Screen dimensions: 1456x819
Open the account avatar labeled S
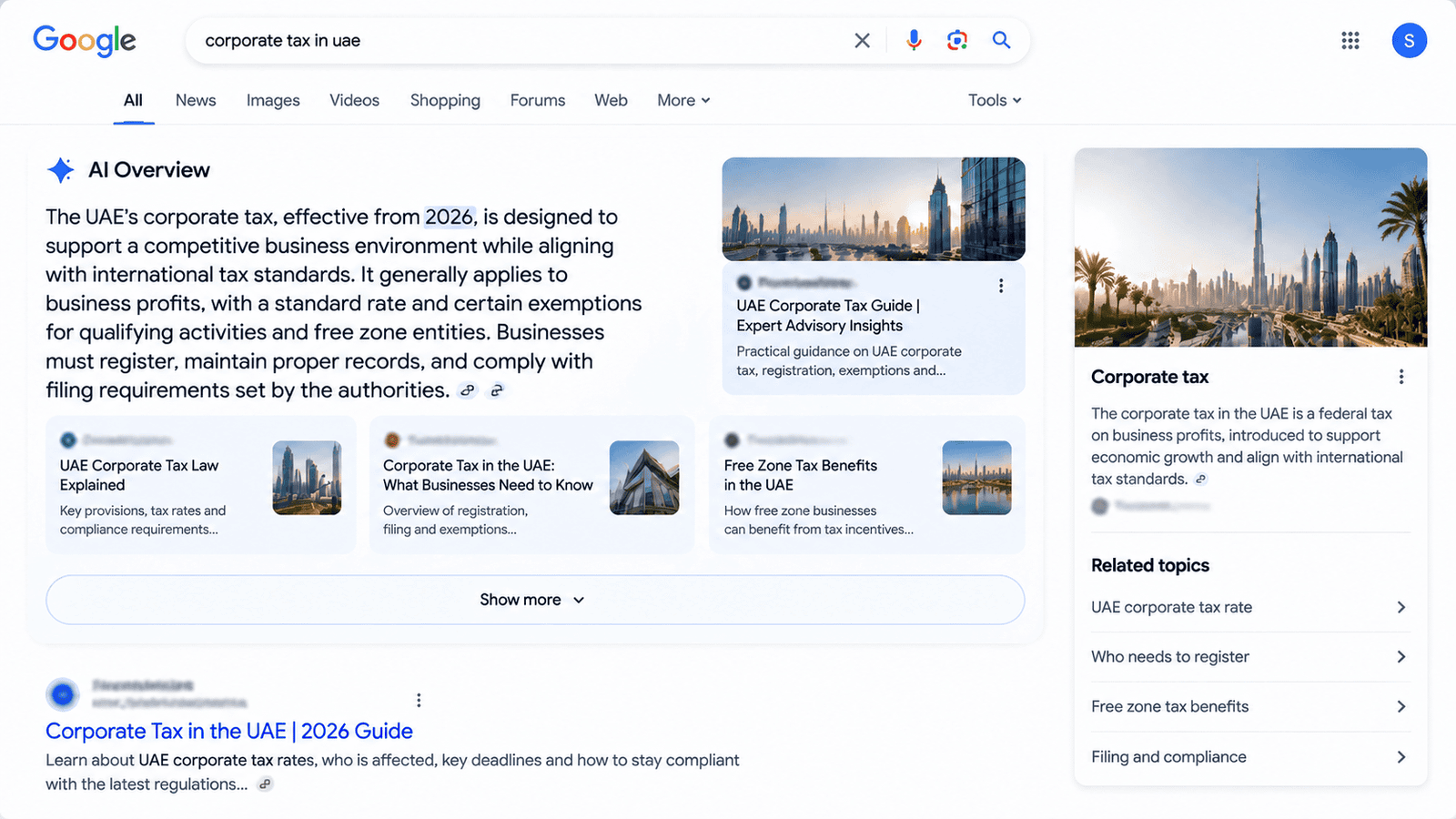point(1409,40)
